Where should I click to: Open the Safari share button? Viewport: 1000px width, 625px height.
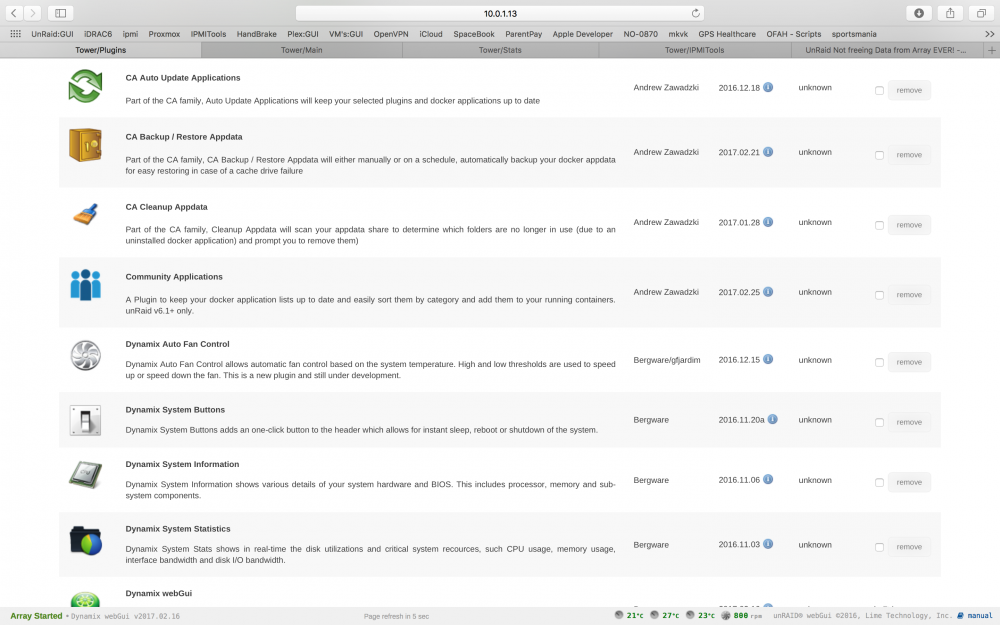(x=950, y=13)
